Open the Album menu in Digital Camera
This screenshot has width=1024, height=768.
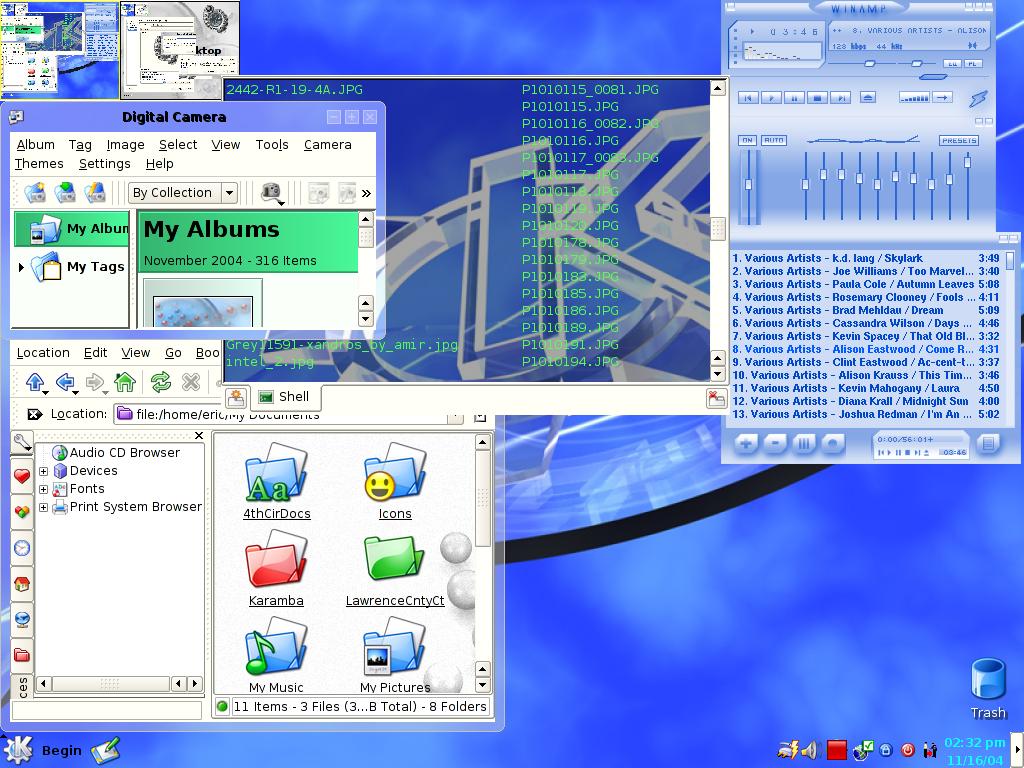(35, 145)
